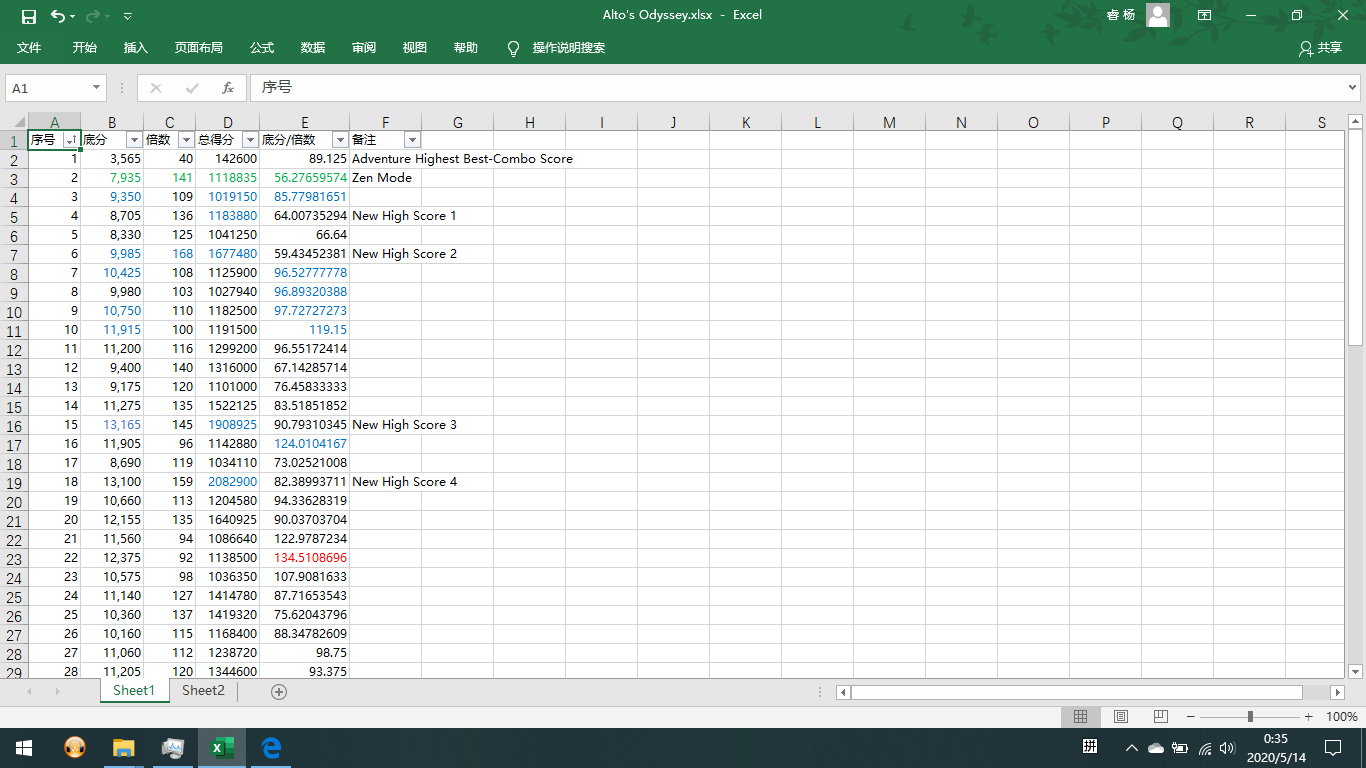Switch to Page Break Preview
This screenshot has width=1366, height=768.
(1160, 717)
